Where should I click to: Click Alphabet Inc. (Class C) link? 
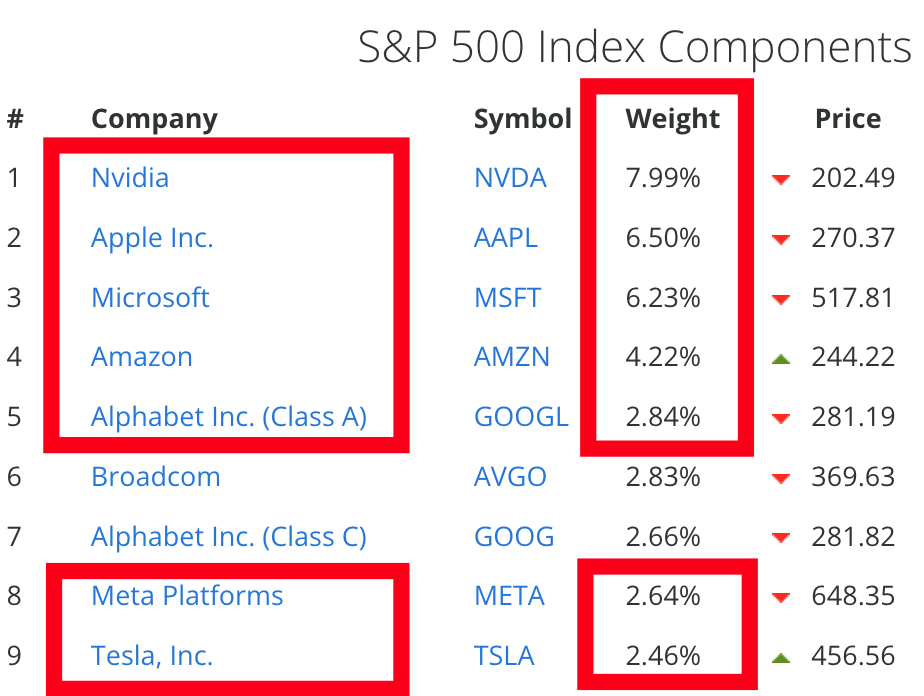229,537
